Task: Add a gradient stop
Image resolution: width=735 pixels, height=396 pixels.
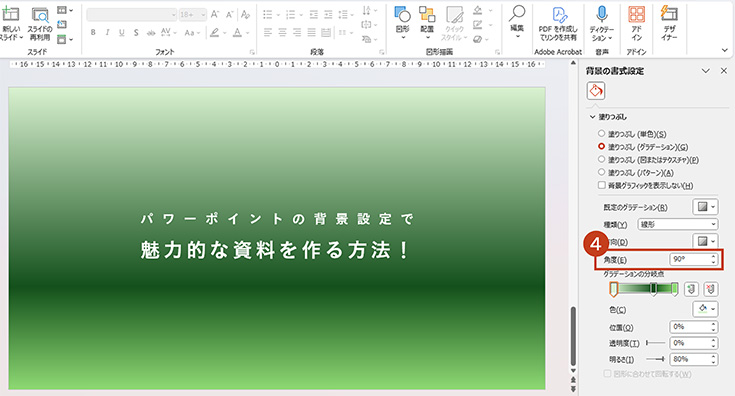Action: (x=691, y=289)
